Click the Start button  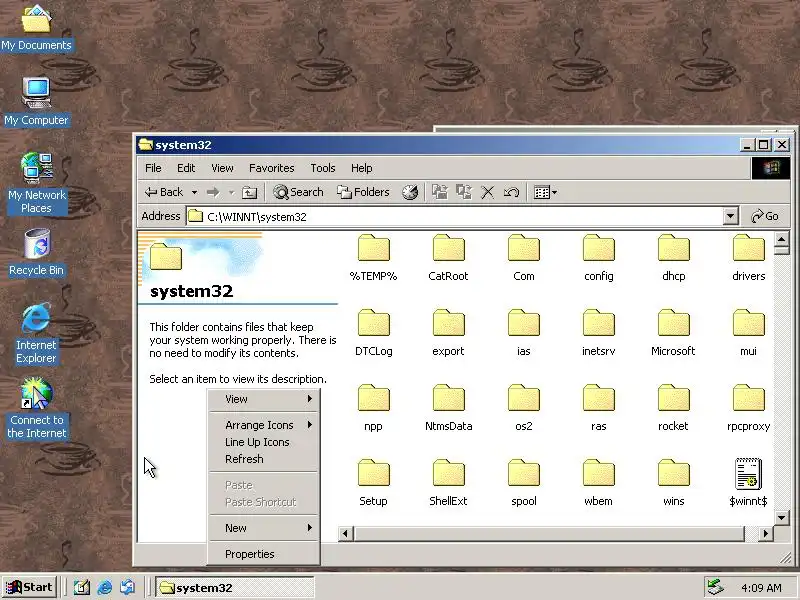coord(29,587)
